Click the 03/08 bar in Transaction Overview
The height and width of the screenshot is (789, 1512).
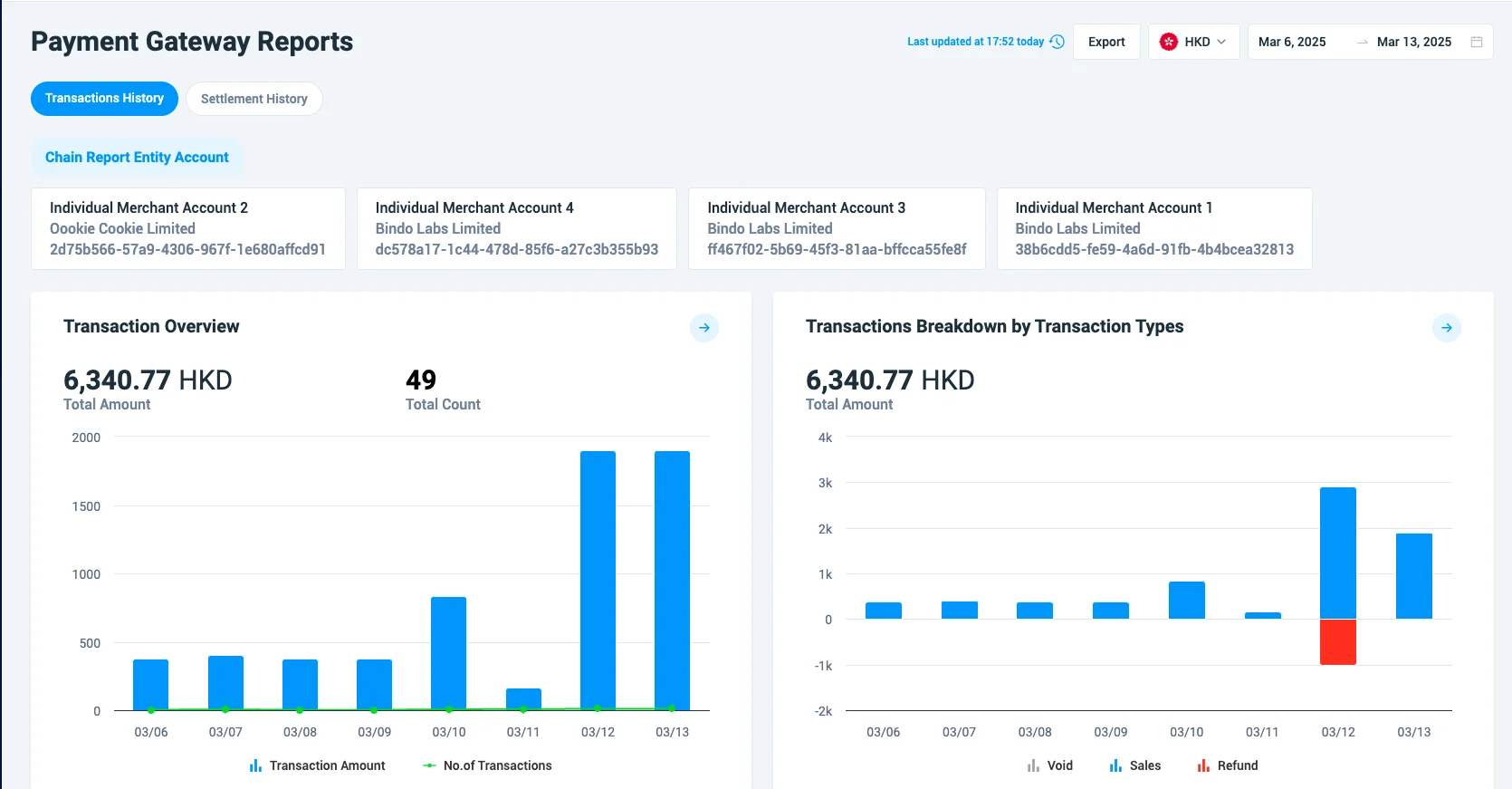pyautogui.click(x=300, y=685)
